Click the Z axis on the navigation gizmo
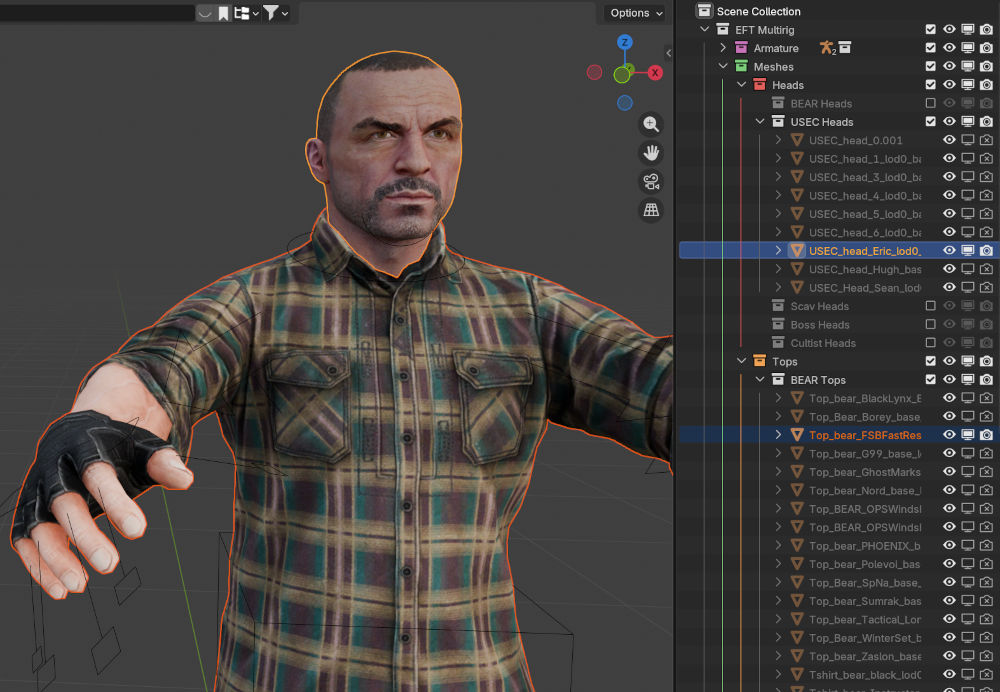Screen dimensions: 1000x692 point(624,42)
